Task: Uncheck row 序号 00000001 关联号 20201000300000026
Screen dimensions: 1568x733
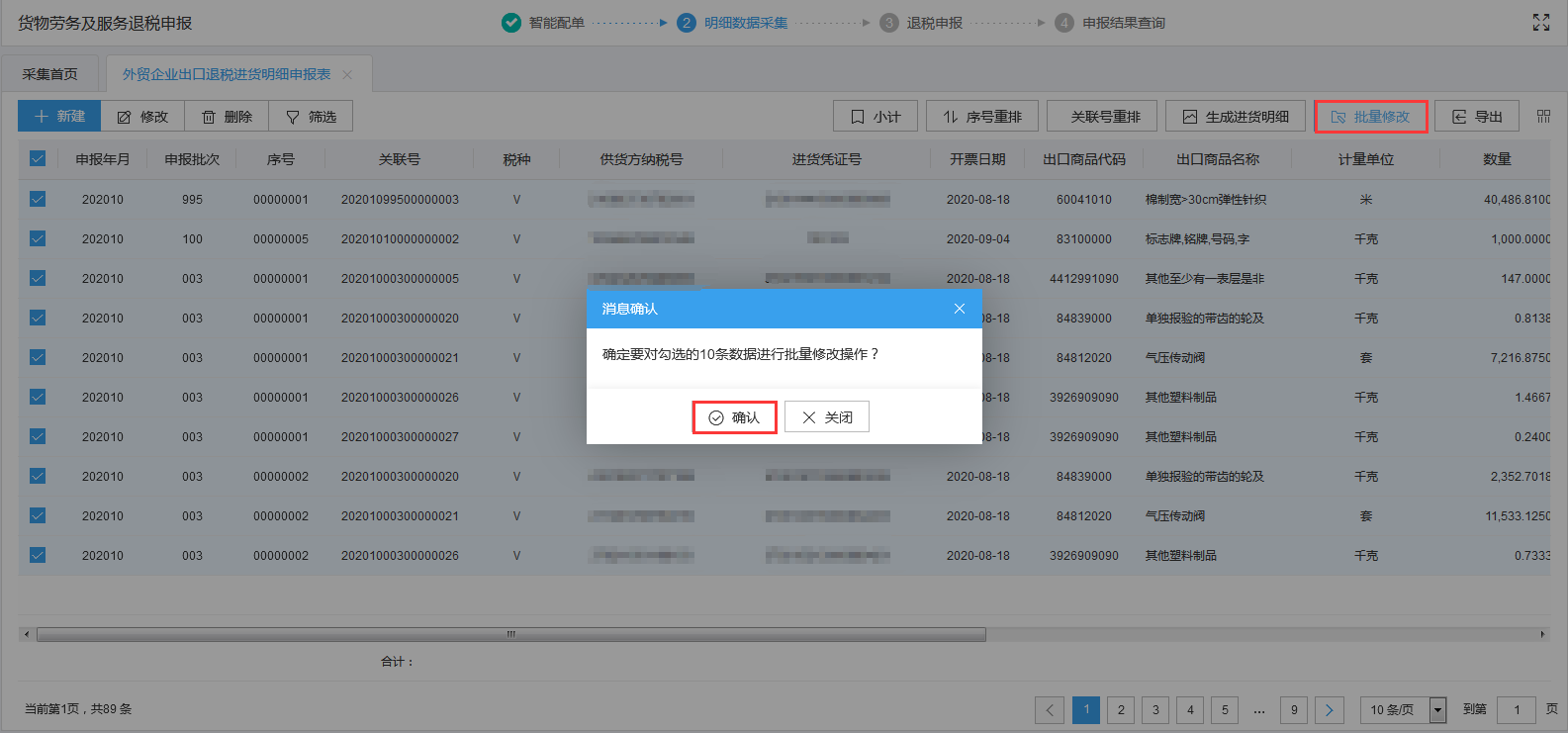Action: pos(38,397)
